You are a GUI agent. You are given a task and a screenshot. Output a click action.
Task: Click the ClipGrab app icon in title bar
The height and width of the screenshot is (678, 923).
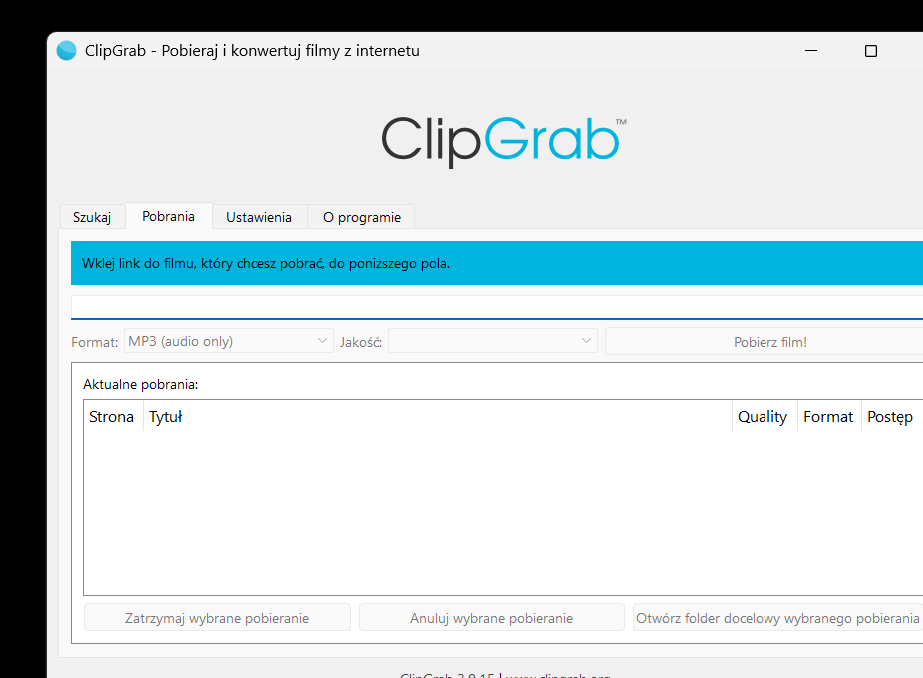[67, 51]
